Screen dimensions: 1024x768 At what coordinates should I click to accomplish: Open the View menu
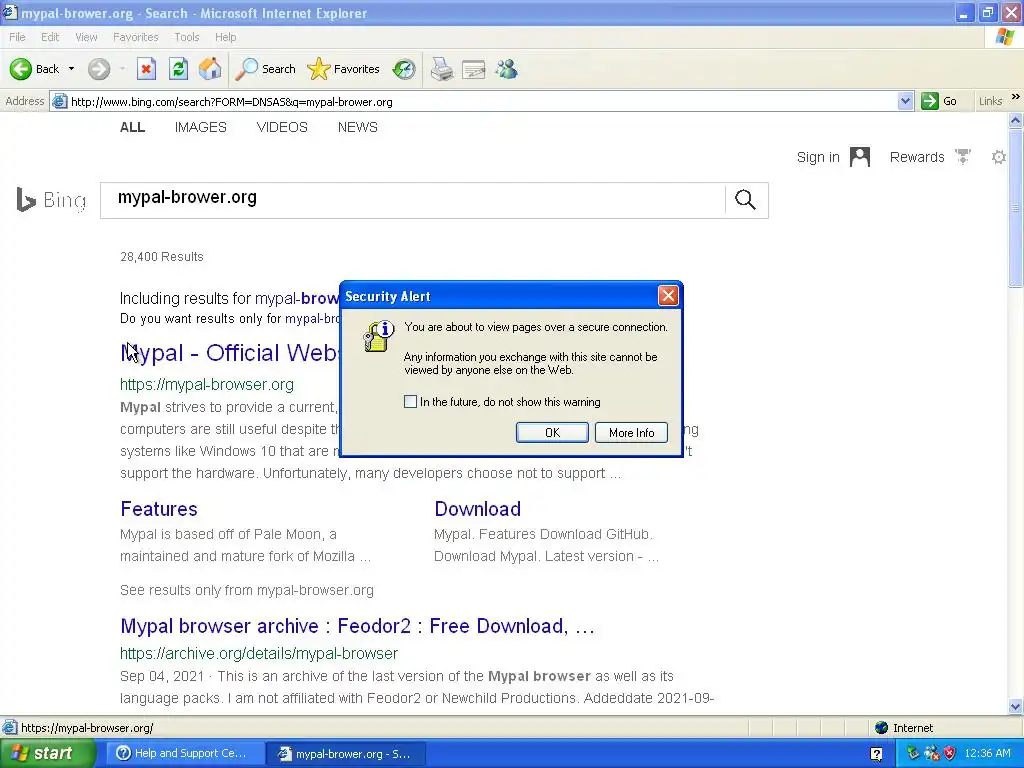click(x=86, y=37)
